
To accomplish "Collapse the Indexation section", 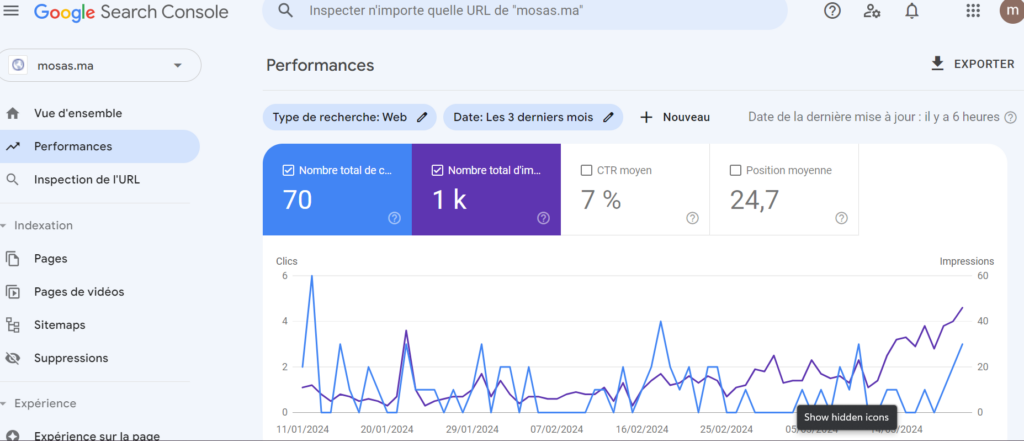I will (x=5, y=225).
